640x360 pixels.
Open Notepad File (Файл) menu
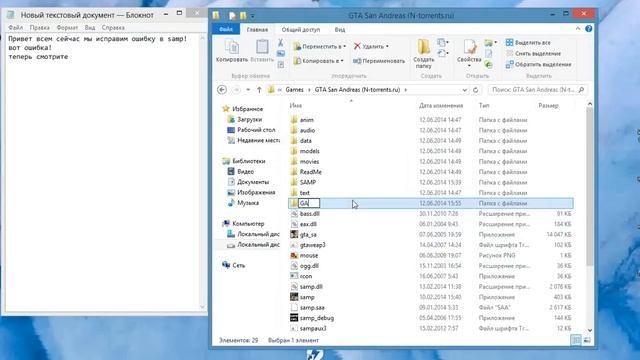16,27
